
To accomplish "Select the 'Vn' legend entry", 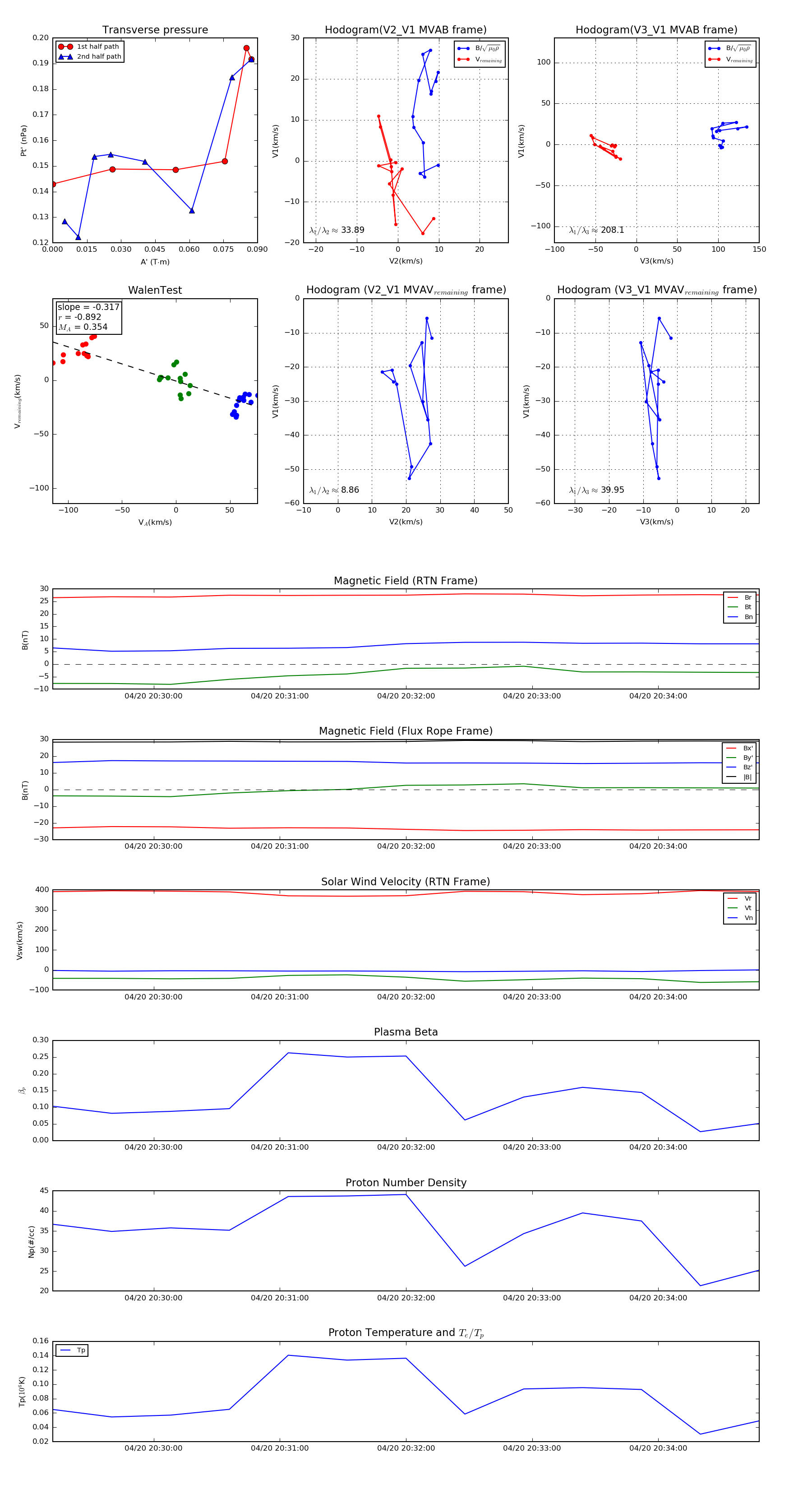I will coord(740,918).
